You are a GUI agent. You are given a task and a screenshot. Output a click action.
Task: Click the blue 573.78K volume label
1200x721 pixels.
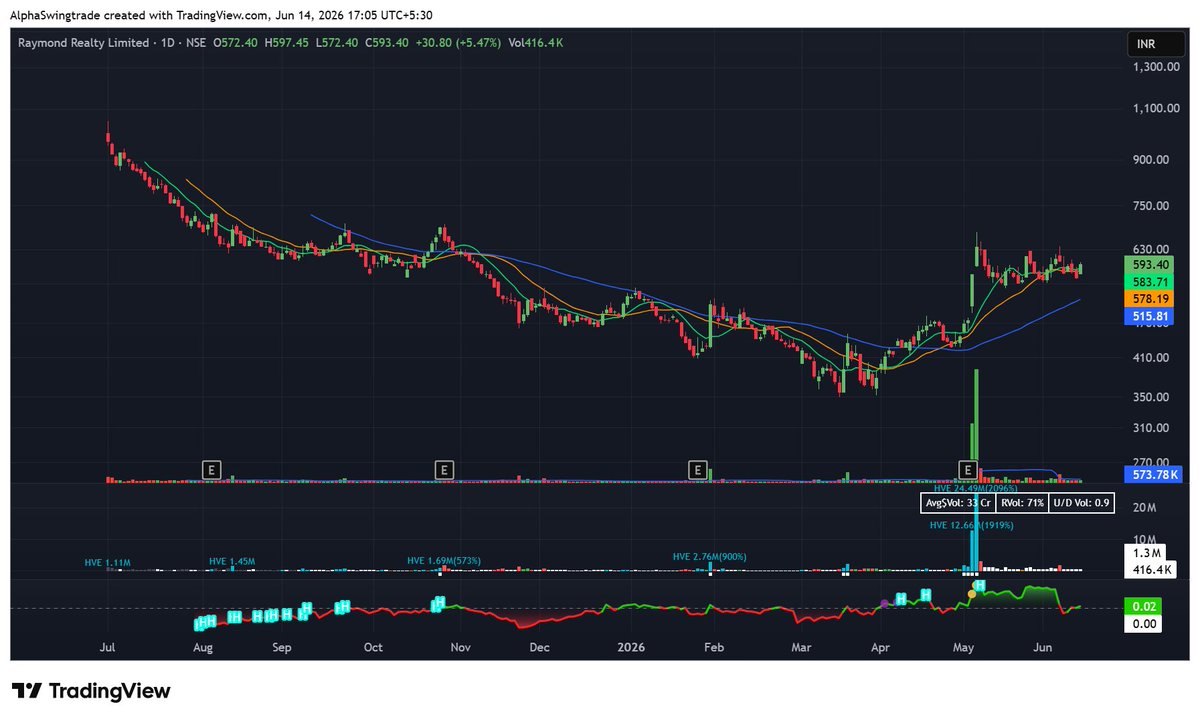[1153, 473]
